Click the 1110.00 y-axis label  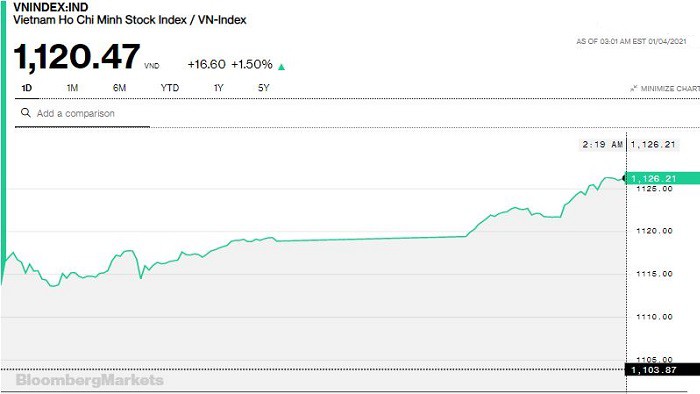654,317
